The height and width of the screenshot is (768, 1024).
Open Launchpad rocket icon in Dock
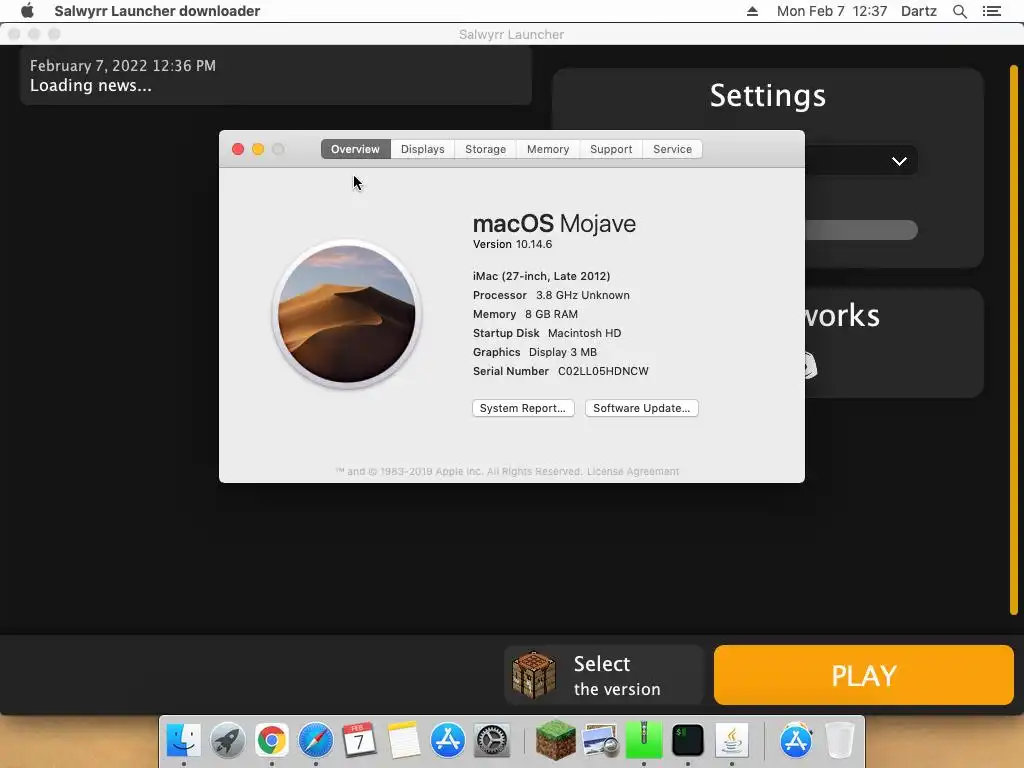[228, 741]
